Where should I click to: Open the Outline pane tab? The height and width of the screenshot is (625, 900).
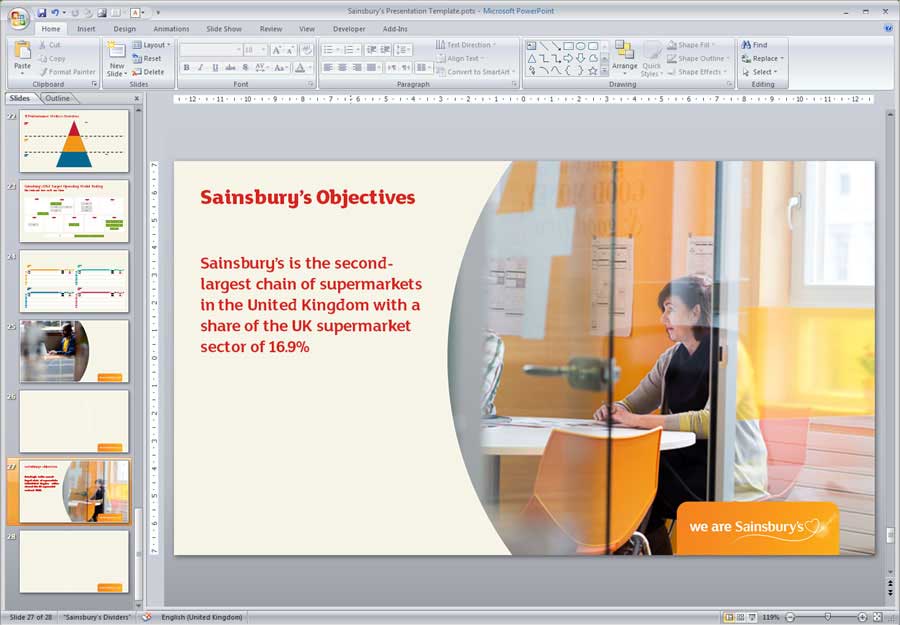point(58,98)
